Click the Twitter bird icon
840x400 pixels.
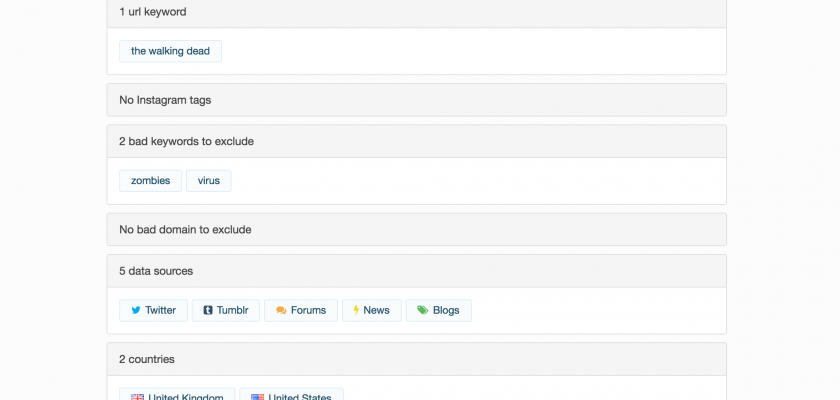coord(135,310)
